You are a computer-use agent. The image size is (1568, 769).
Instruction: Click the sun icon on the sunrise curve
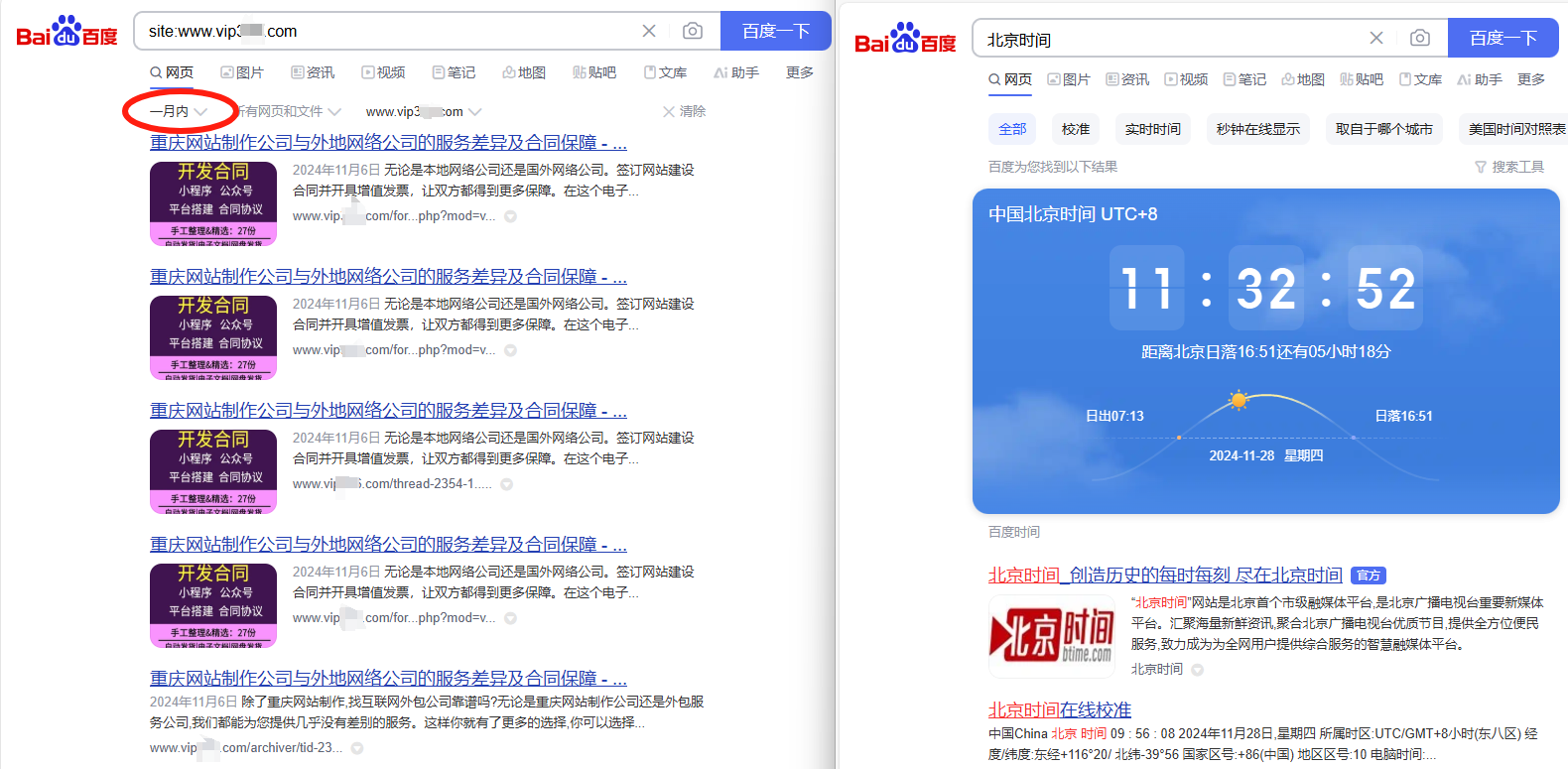1238,400
